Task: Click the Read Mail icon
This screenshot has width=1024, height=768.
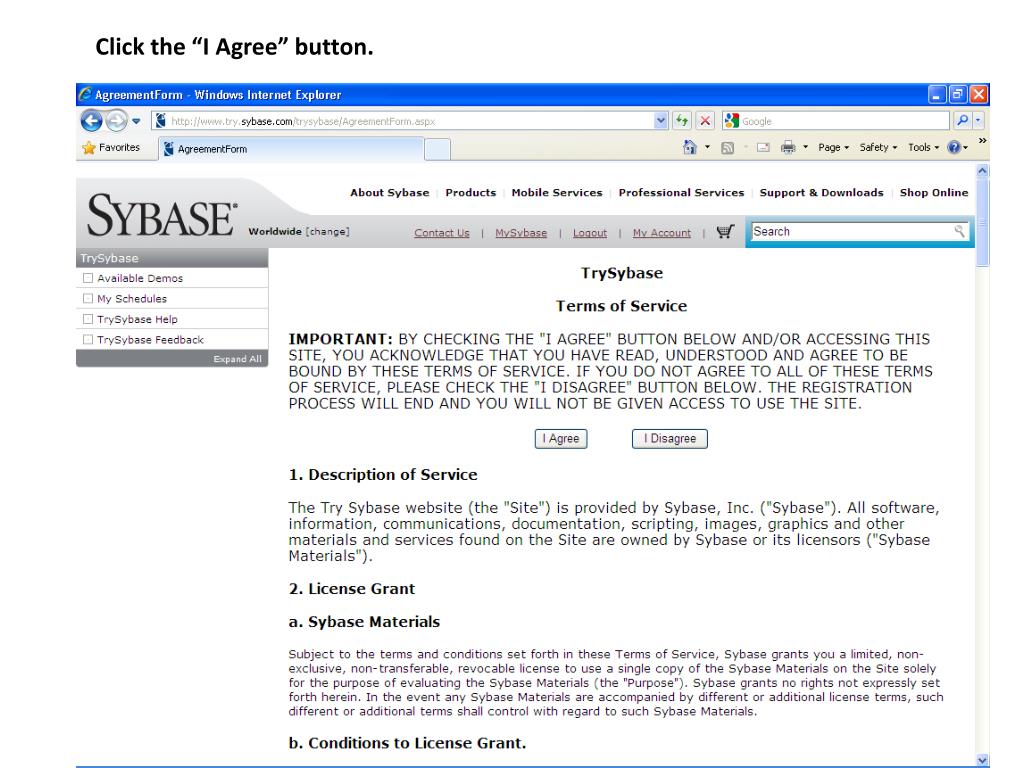Action: [x=763, y=148]
